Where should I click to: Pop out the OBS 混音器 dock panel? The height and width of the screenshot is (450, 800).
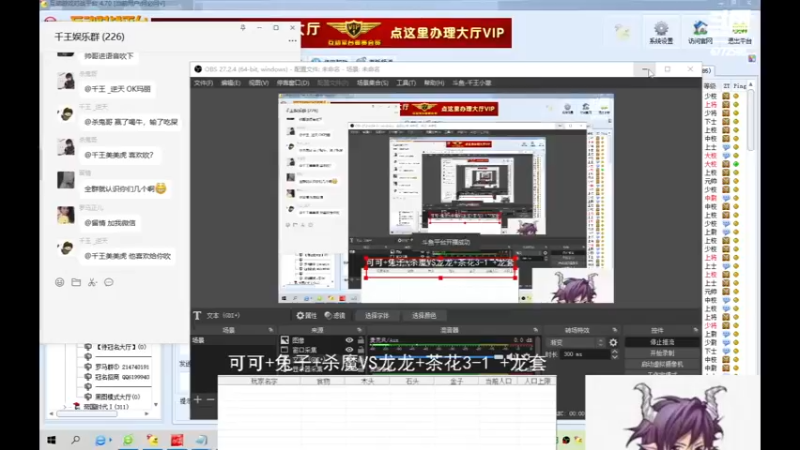click(x=535, y=331)
